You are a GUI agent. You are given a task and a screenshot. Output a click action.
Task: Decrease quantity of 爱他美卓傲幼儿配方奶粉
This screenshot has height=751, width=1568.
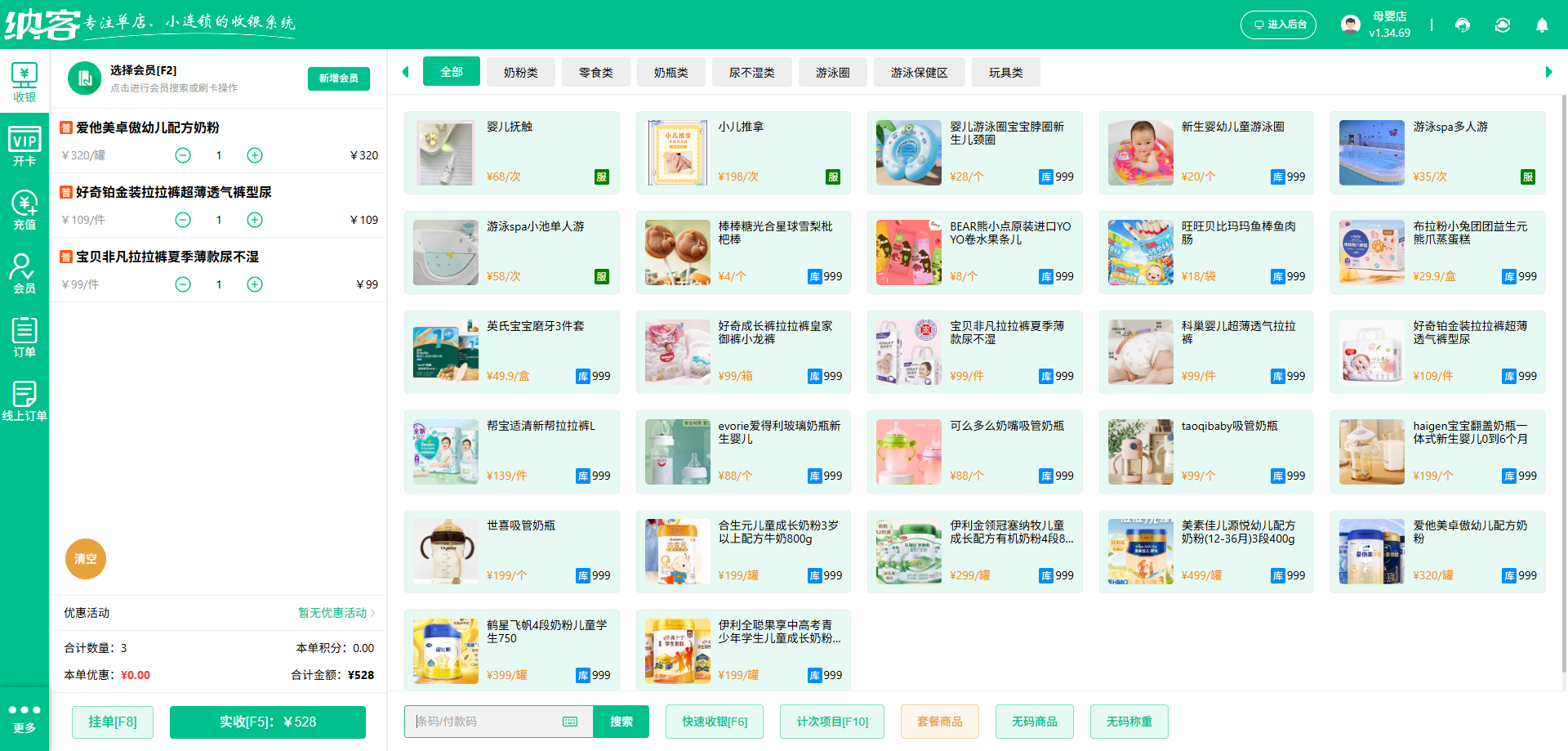pos(183,155)
